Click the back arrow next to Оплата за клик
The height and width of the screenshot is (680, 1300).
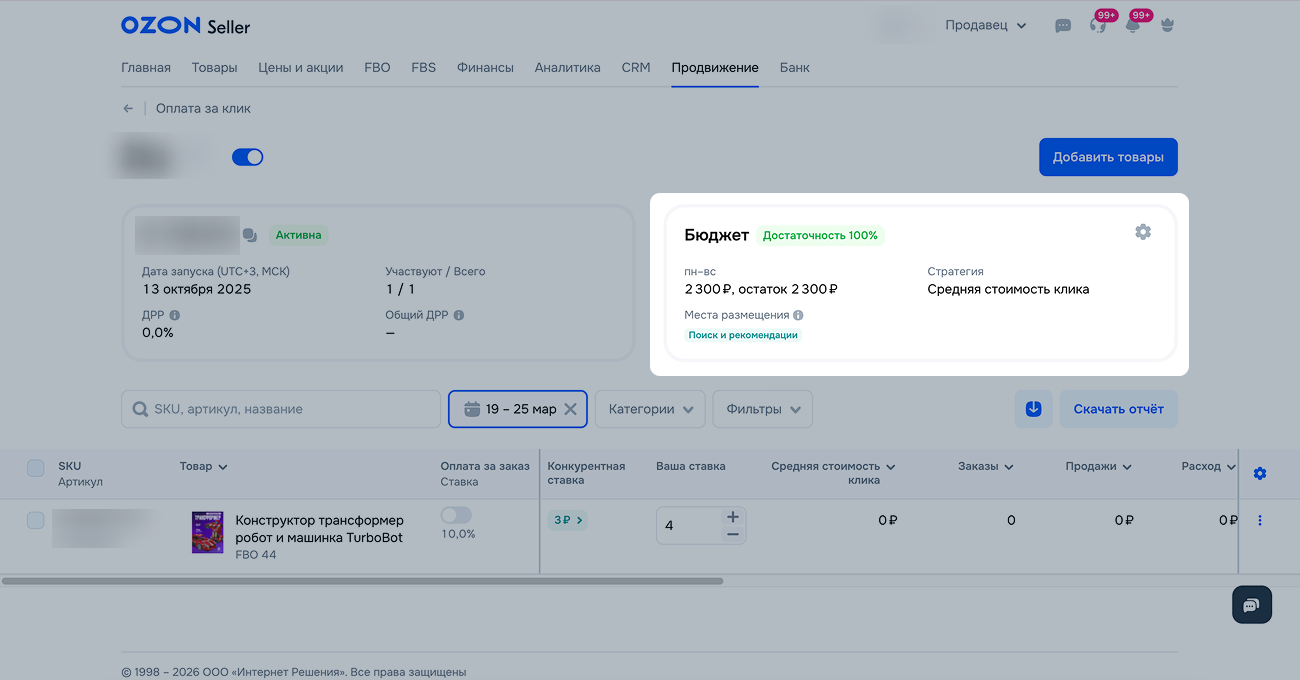(x=128, y=109)
